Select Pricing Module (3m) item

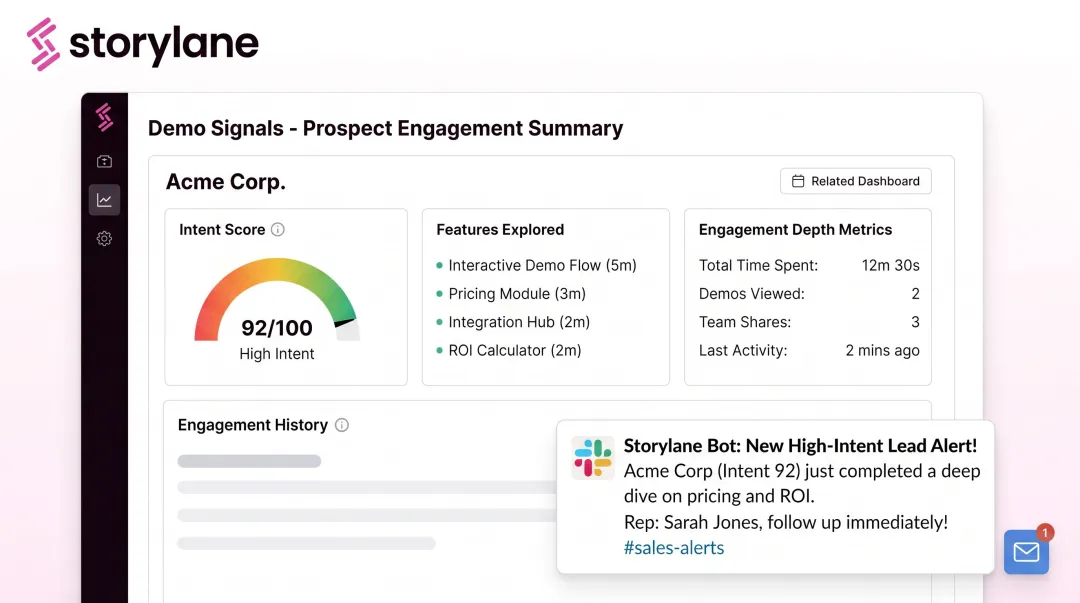[x=511, y=294]
